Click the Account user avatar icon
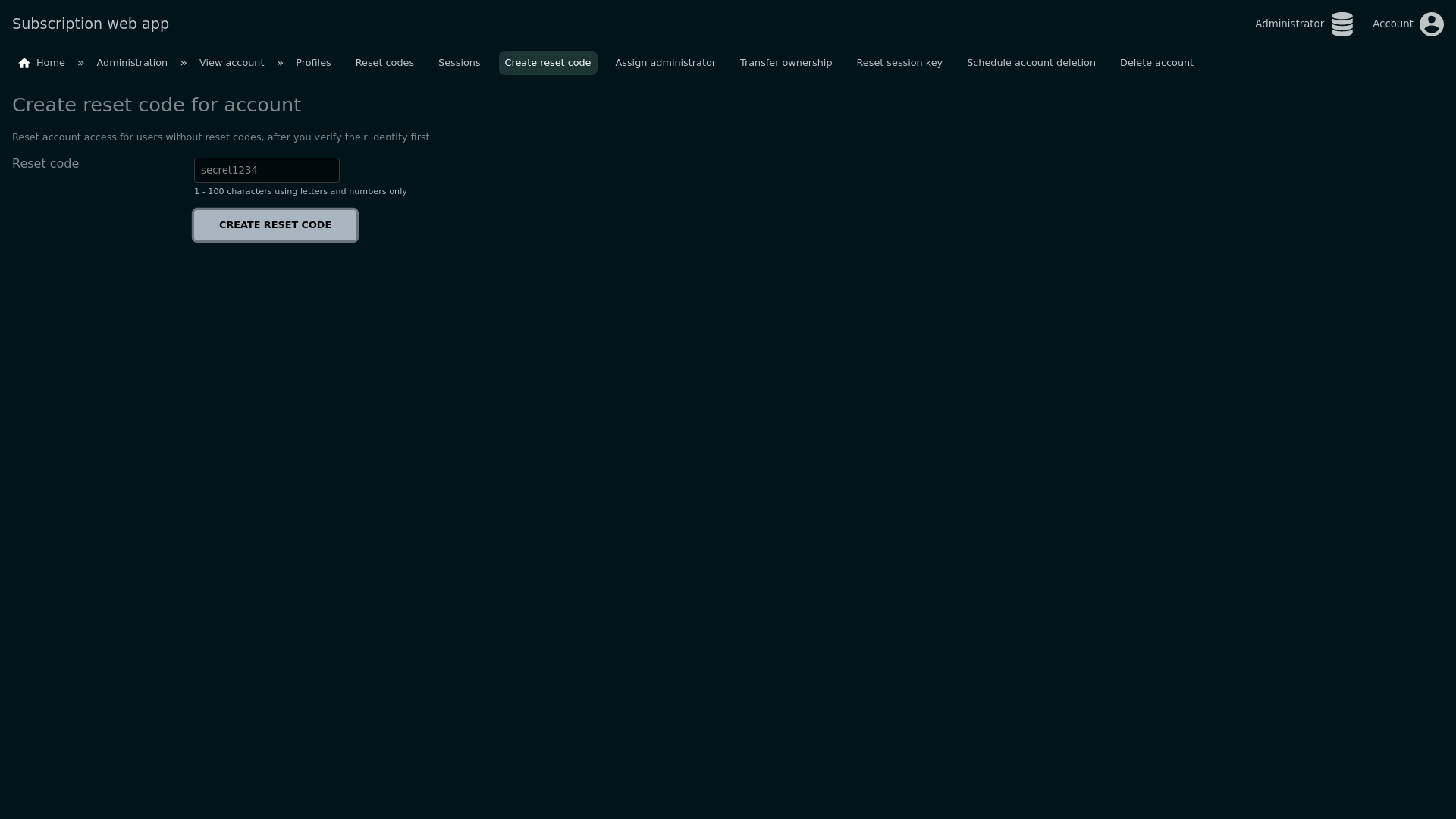The width and height of the screenshot is (1456, 819). [1431, 24]
